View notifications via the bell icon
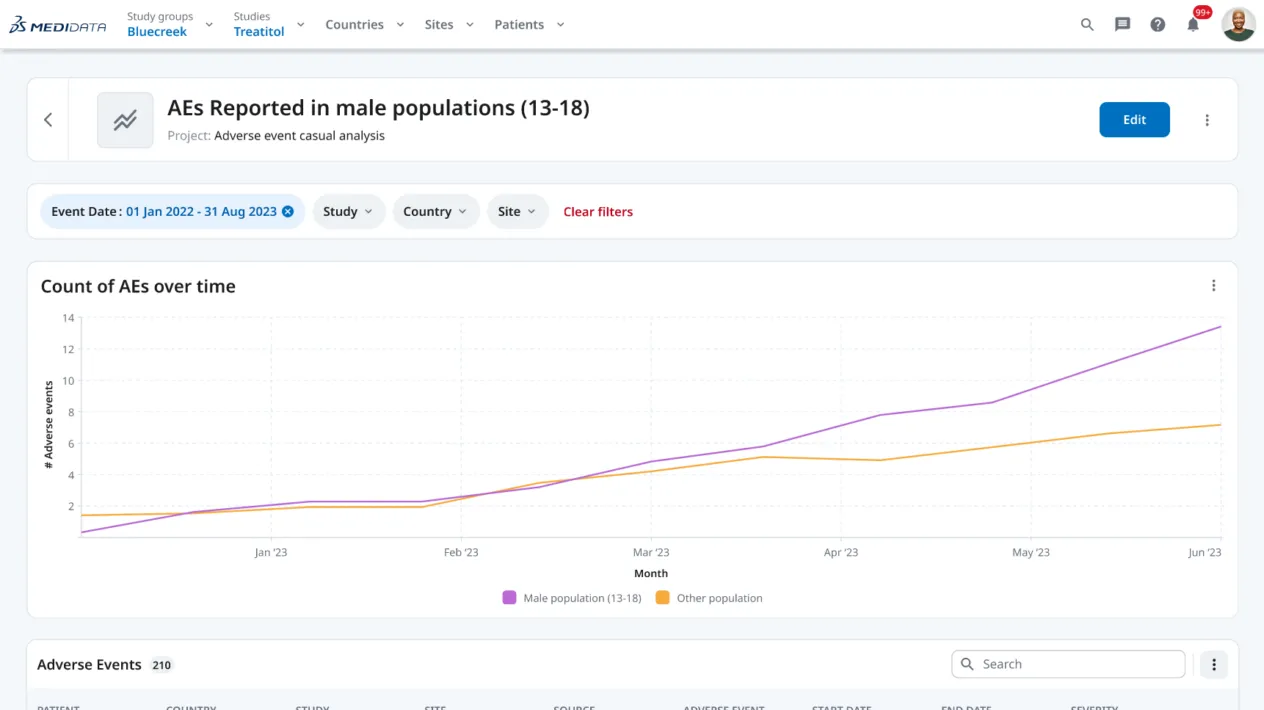 point(1192,24)
